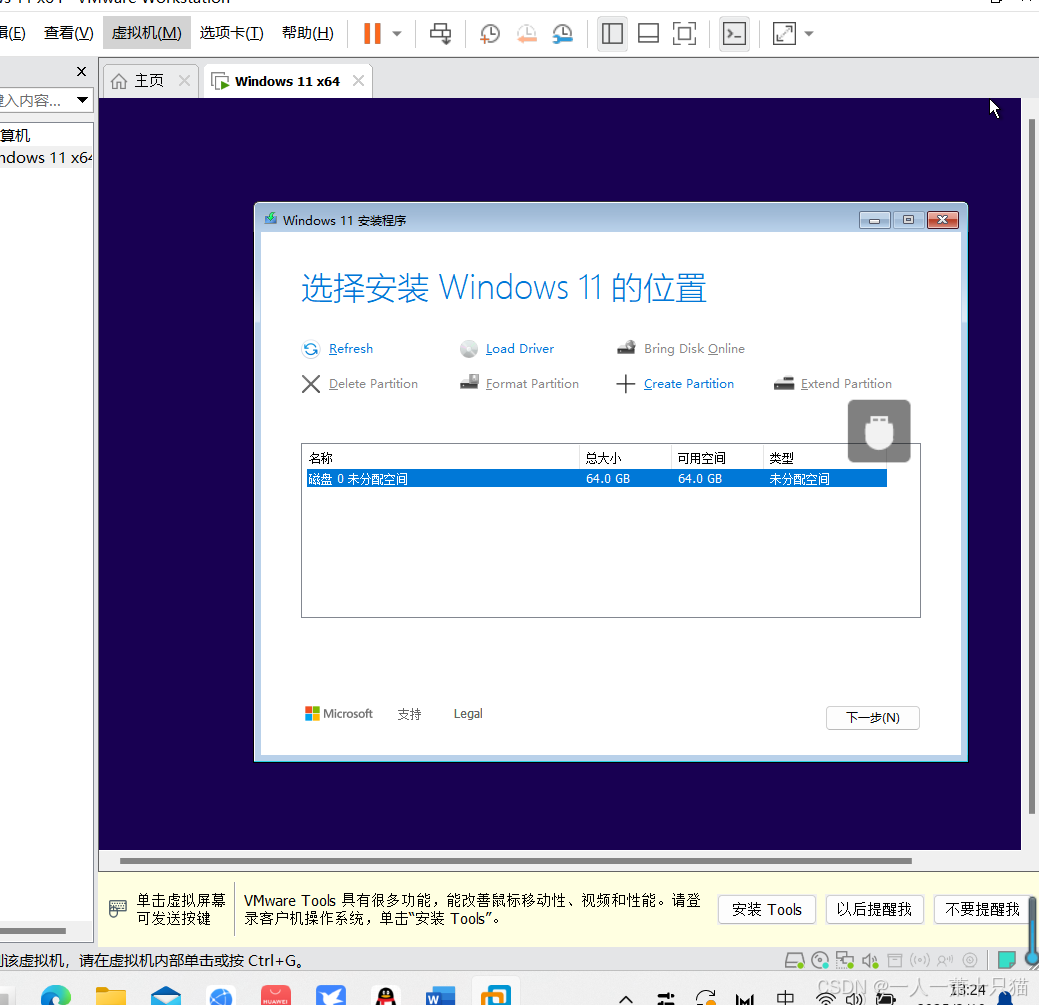Viewport: 1039px width, 1005px height.
Task: Click the installer window setup icon
Action: tap(270, 219)
